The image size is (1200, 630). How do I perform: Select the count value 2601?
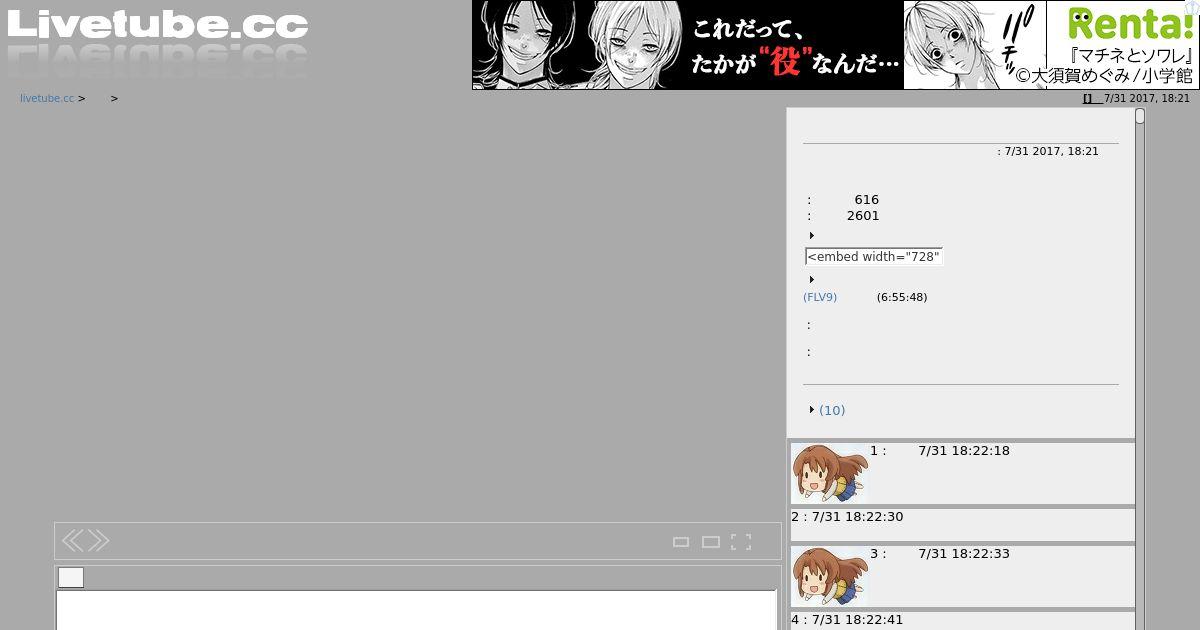tap(863, 216)
